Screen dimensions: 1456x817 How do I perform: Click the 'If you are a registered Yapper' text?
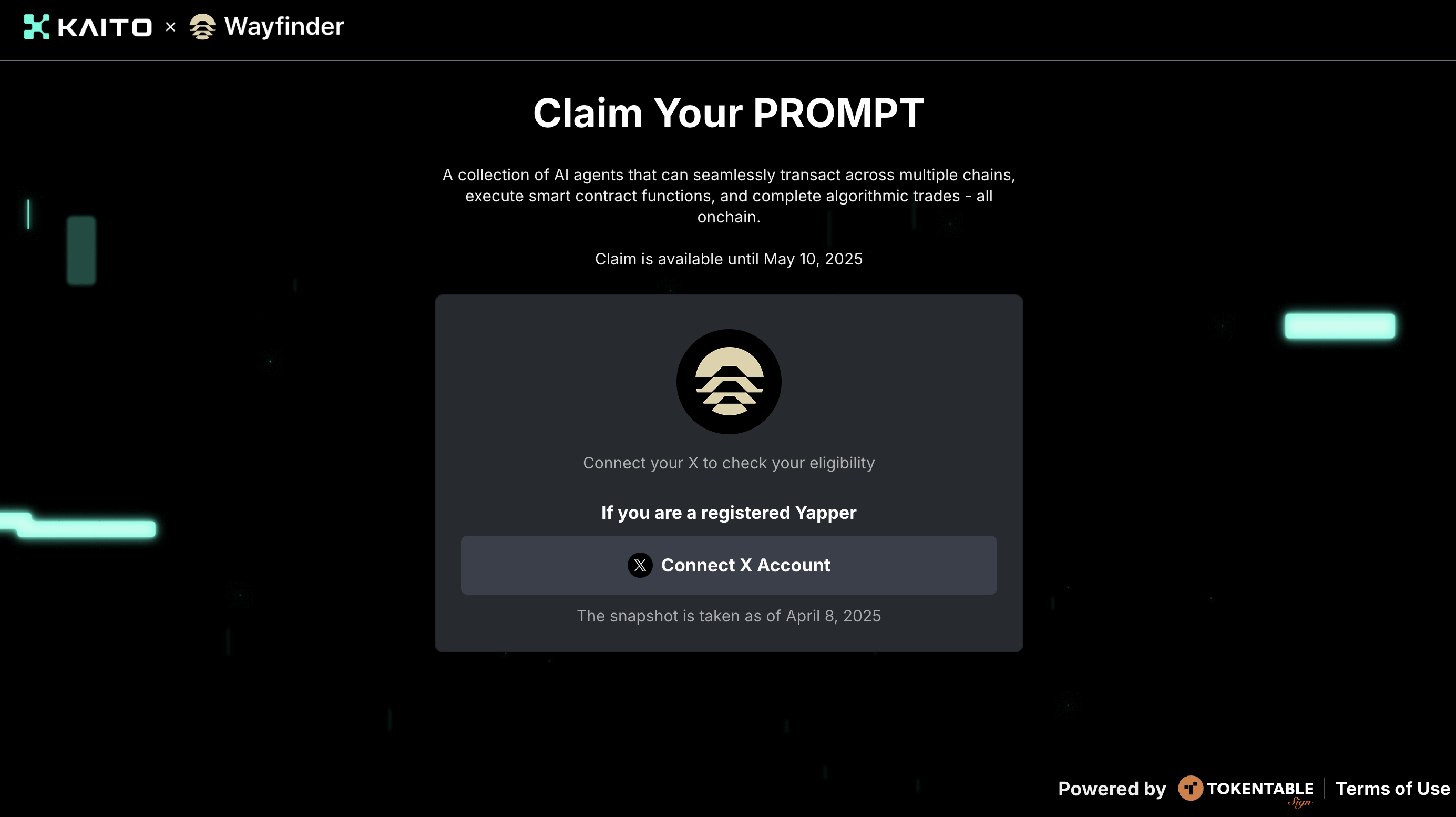pos(729,512)
